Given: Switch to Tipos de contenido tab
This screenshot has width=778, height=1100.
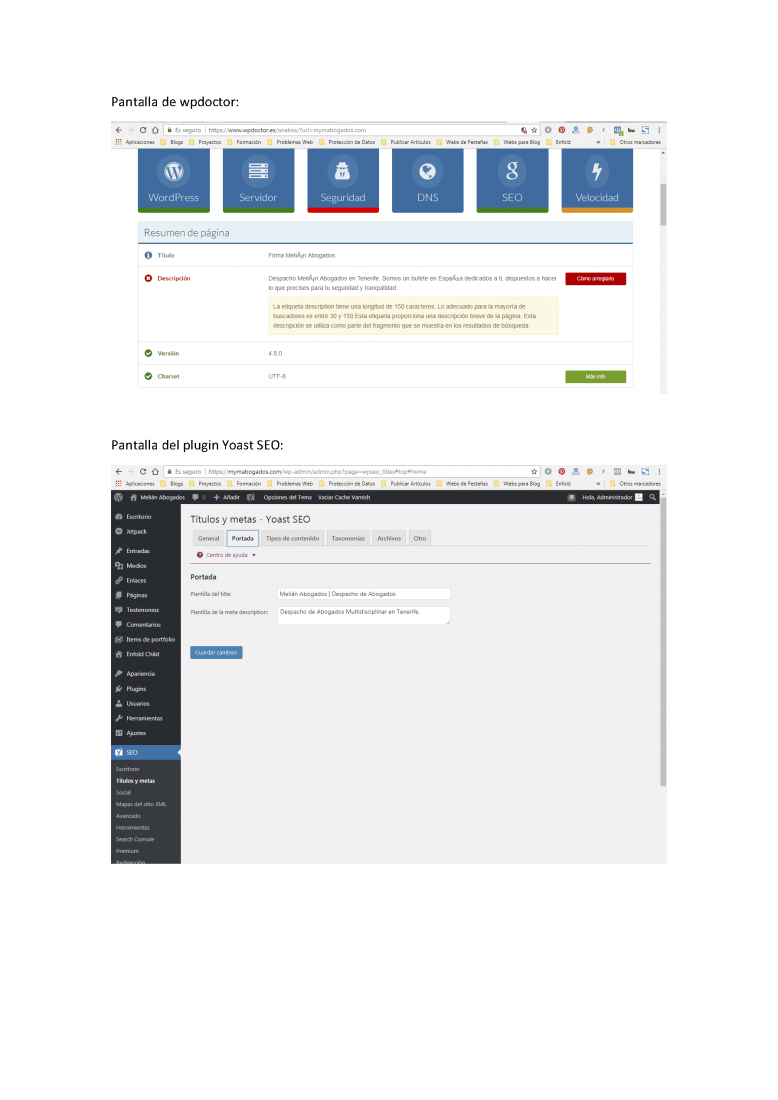Looking at the screenshot, I should tap(293, 539).
